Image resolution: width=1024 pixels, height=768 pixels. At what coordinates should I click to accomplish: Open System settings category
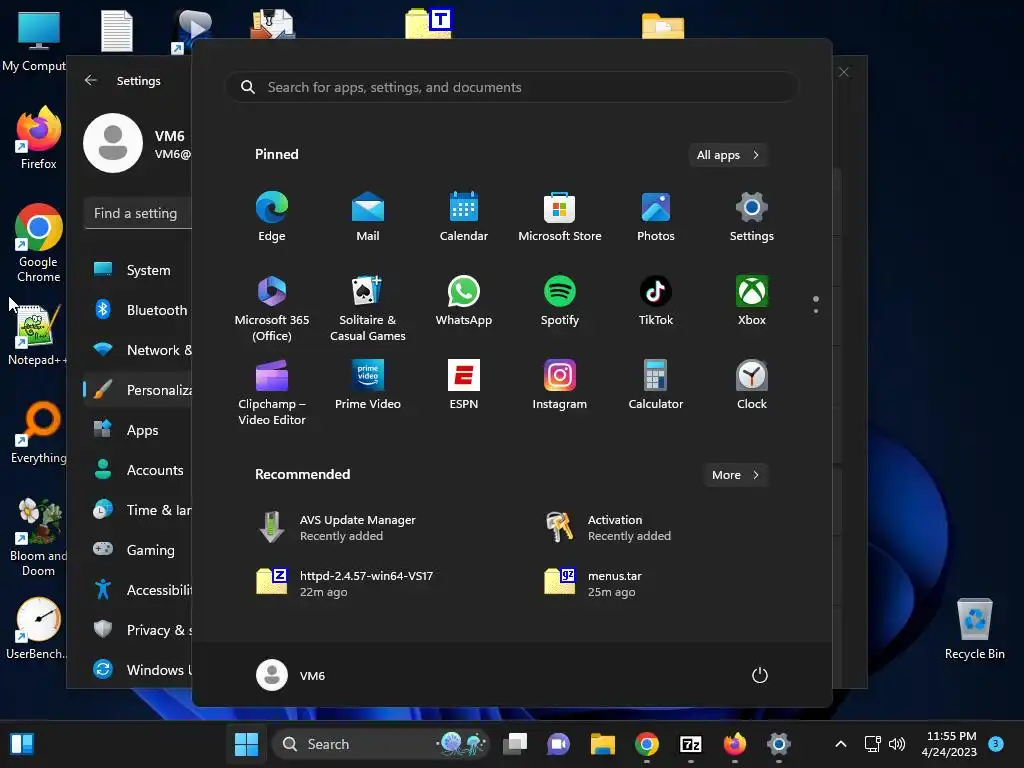[x=137, y=270]
